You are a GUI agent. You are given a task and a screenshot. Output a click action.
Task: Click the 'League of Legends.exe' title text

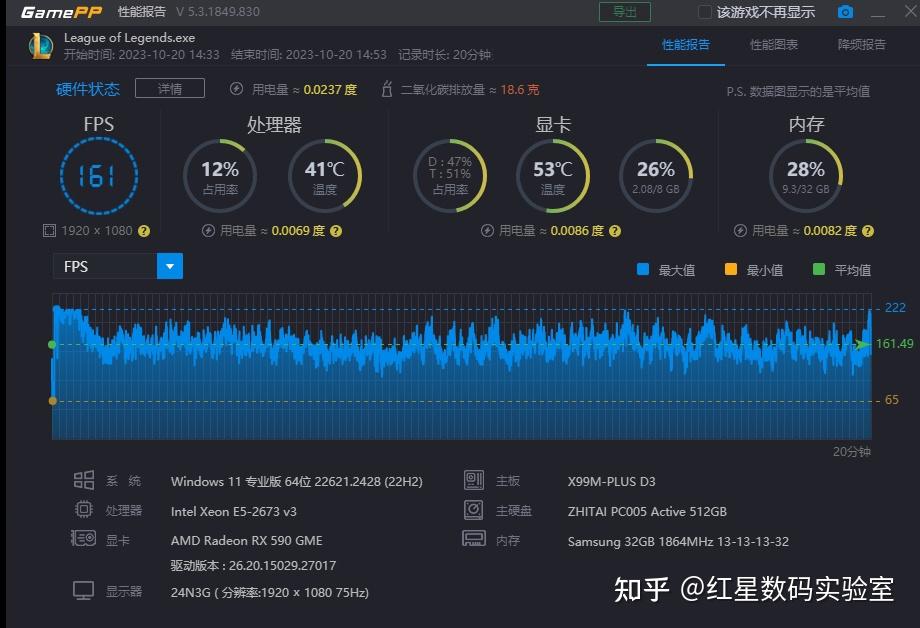click(130, 38)
